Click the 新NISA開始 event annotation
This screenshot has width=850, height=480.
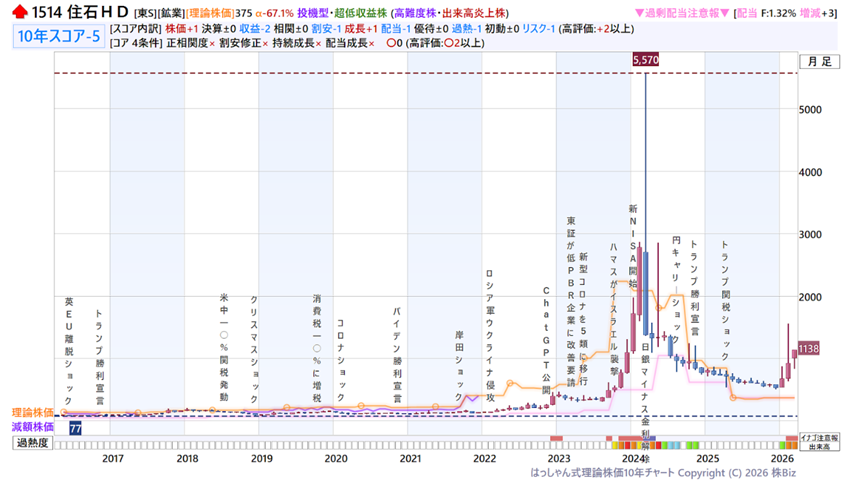[x=633, y=241]
